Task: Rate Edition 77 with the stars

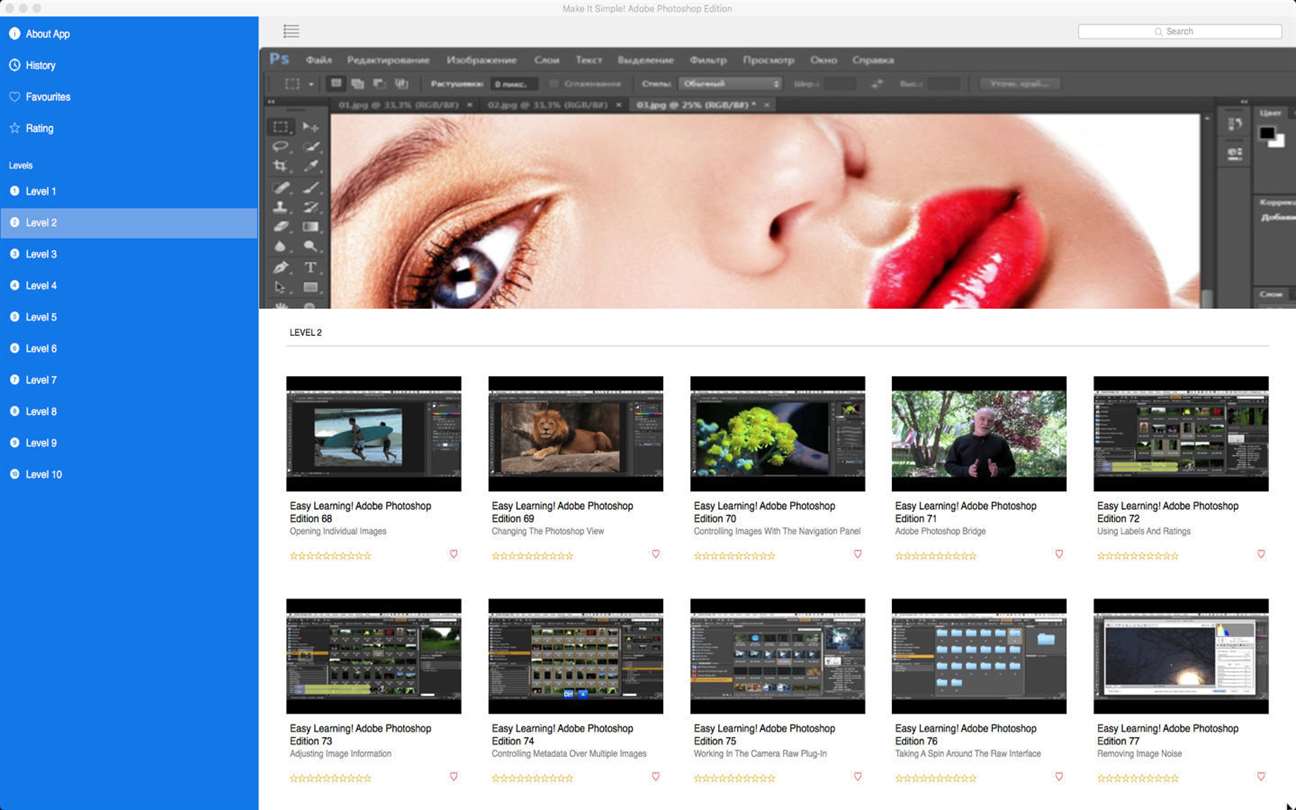Action: pyautogui.click(x=1138, y=778)
